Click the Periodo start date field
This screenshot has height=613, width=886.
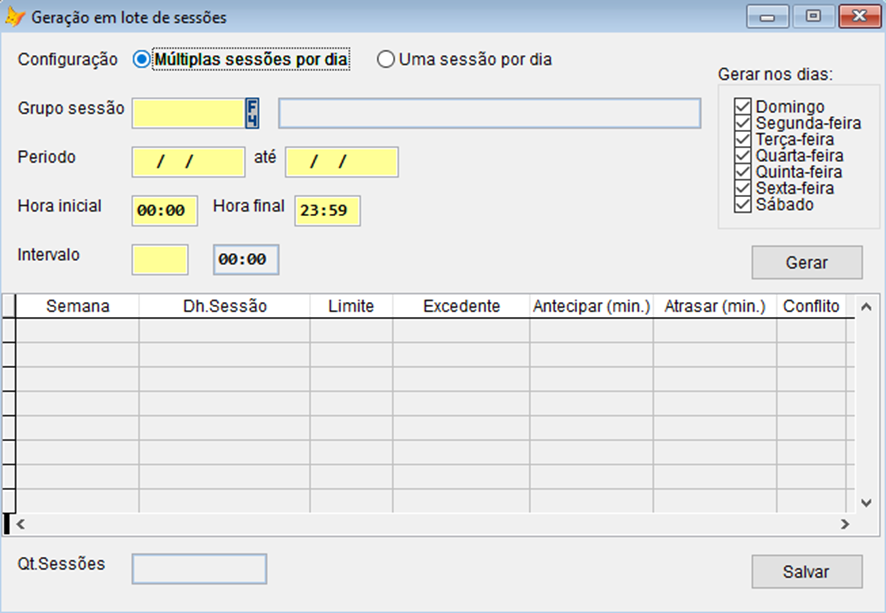(188, 162)
